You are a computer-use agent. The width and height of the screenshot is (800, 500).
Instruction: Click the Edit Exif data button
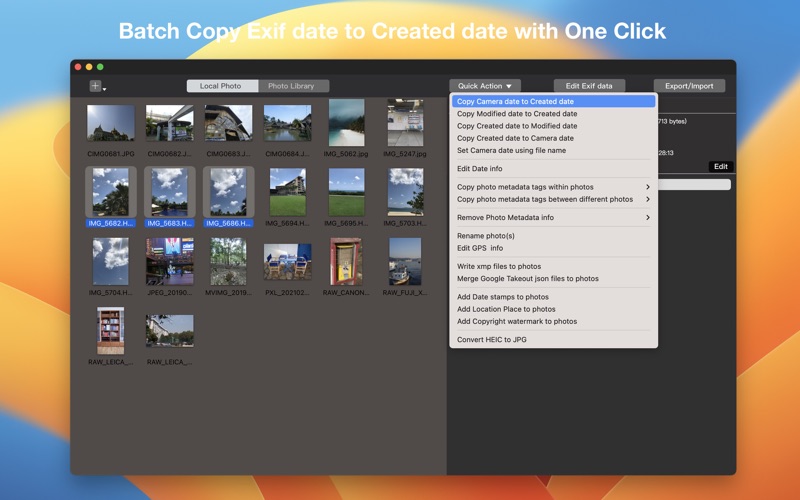point(589,86)
